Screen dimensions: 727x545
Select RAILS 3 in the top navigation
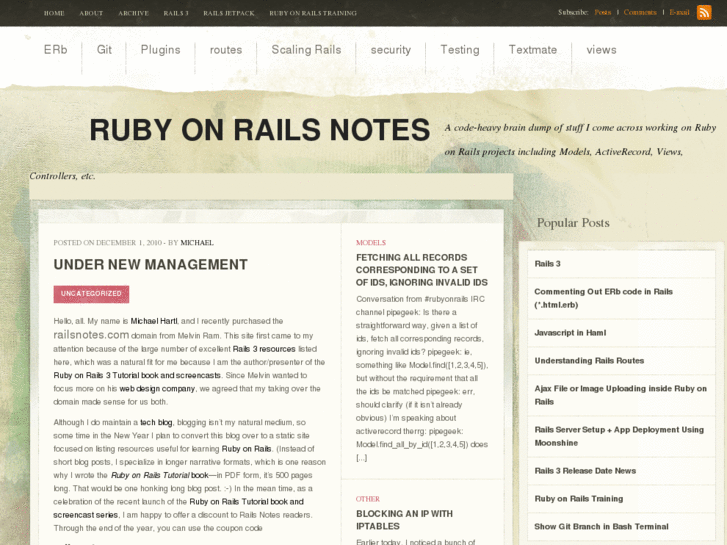pos(176,13)
